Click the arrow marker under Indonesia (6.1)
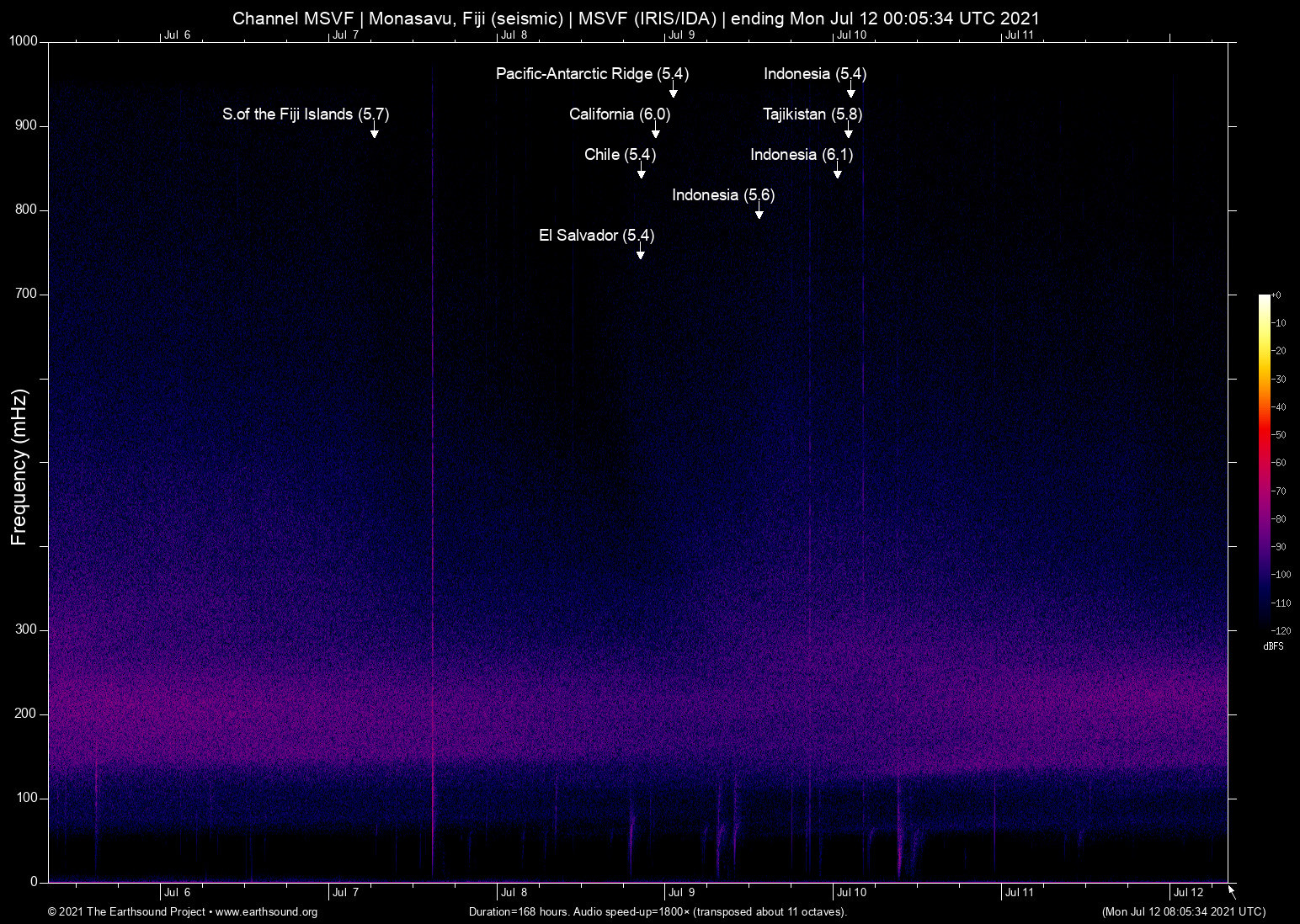Viewport: 1300px width, 924px height. coord(838,170)
